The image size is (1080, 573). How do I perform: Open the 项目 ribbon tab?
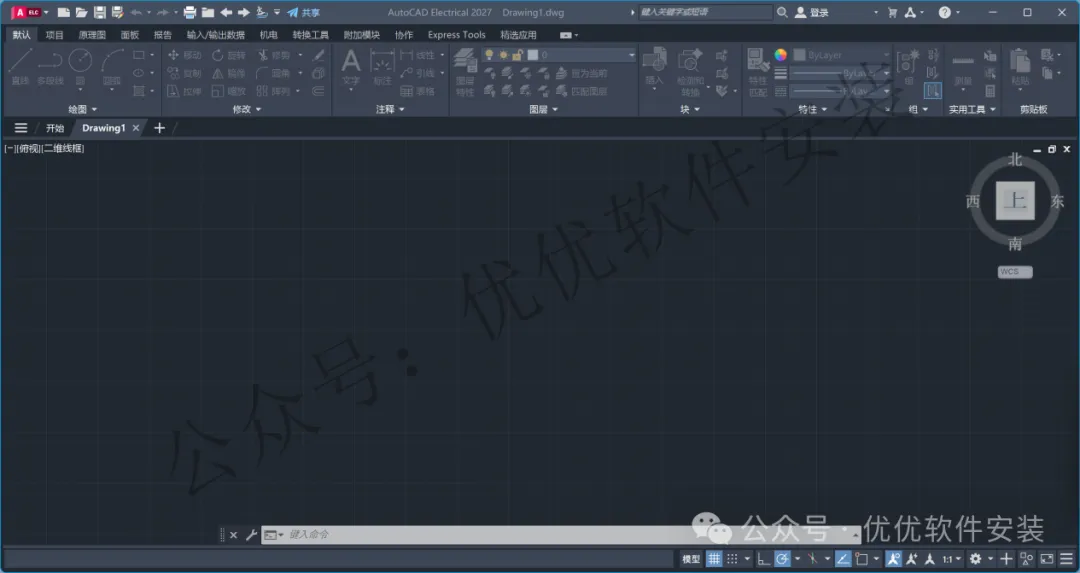tap(54, 34)
